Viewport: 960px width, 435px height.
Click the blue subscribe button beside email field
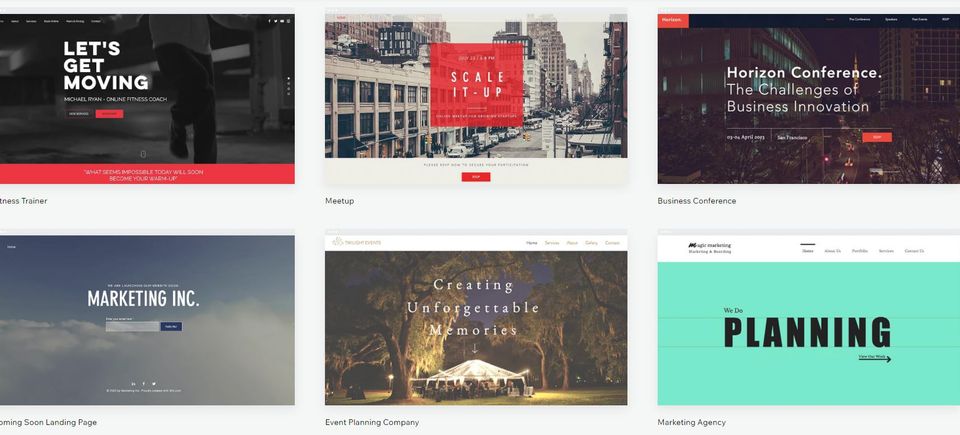(x=171, y=327)
